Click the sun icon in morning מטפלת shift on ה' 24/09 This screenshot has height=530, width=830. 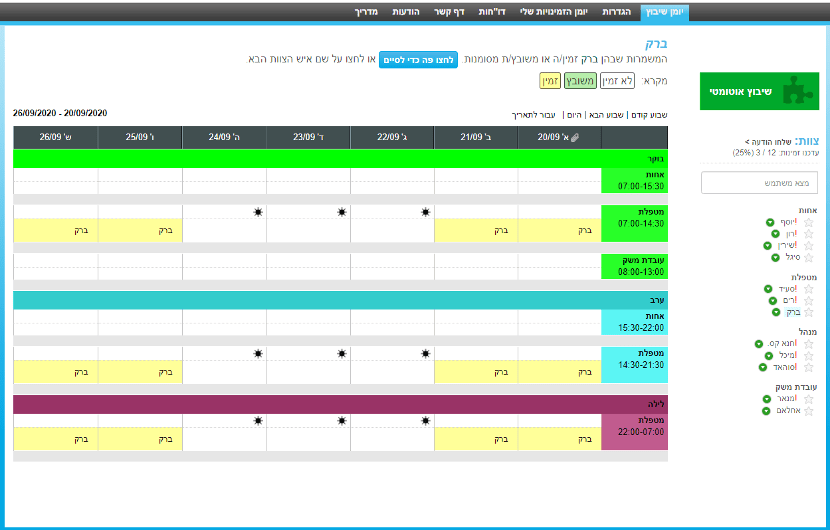click(x=259, y=212)
